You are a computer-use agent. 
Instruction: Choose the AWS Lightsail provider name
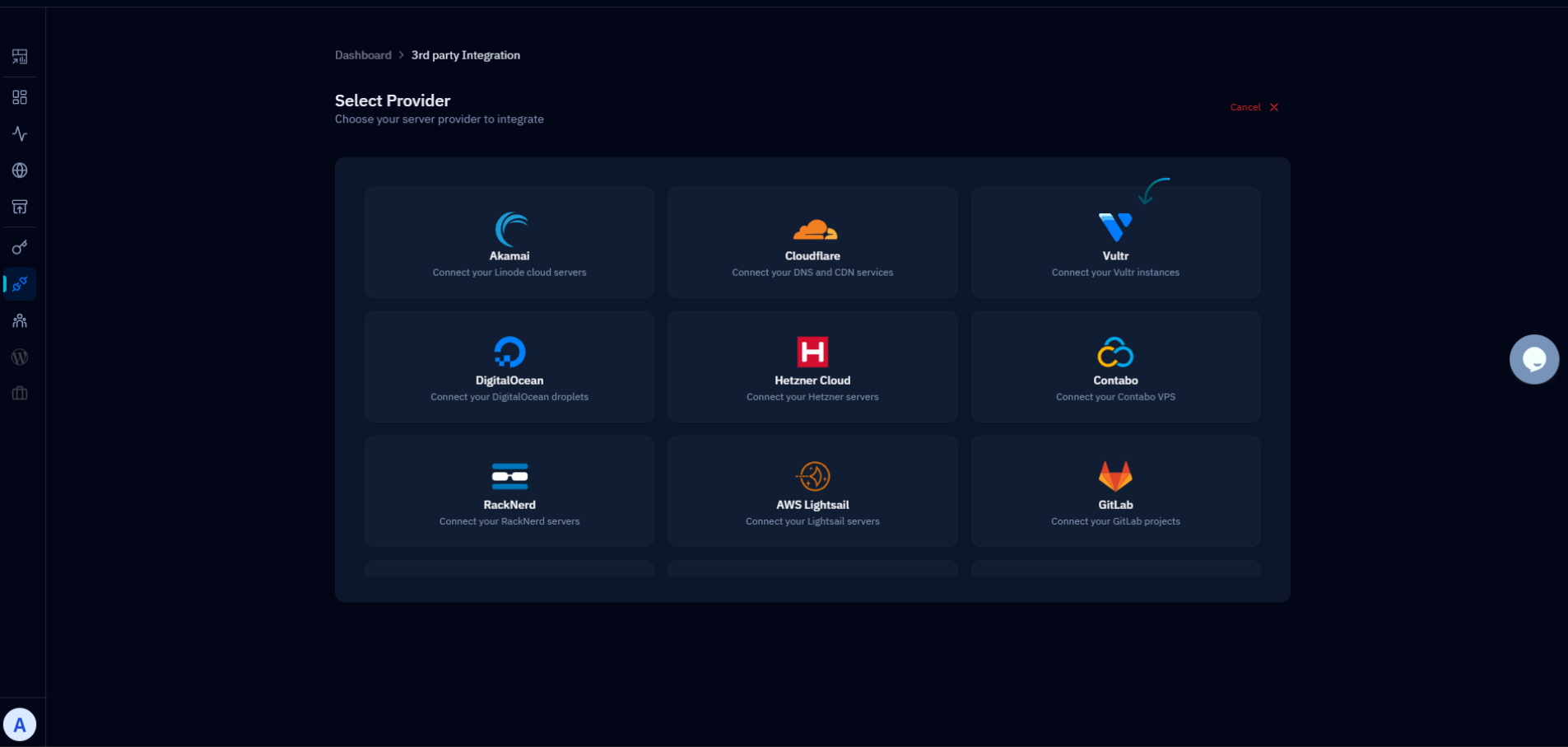pos(812,505)
